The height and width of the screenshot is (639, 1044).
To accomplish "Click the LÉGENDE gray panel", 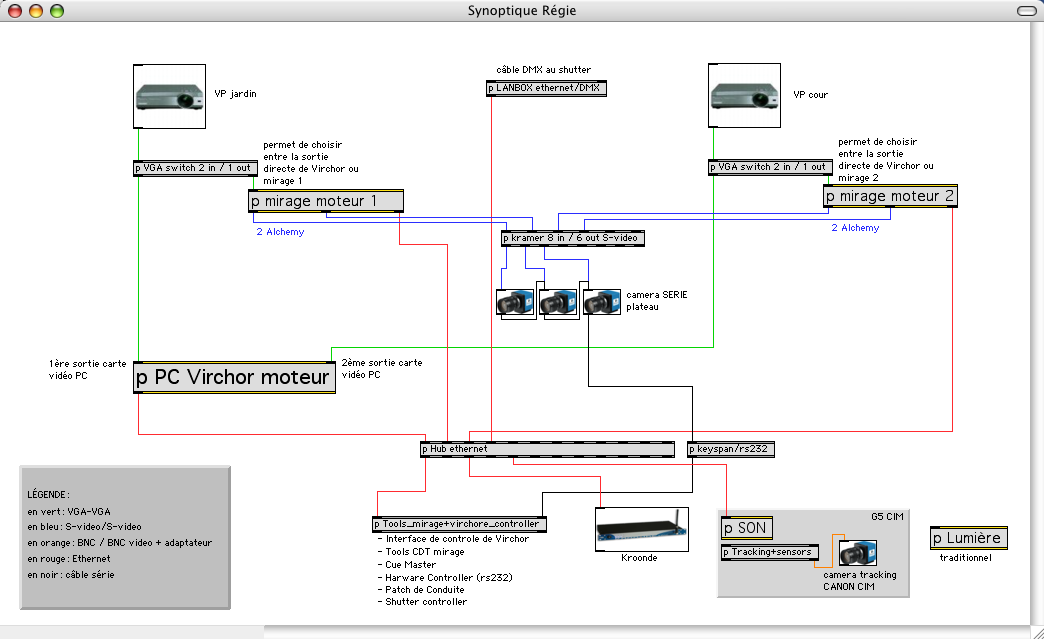I will click(125, 538).
